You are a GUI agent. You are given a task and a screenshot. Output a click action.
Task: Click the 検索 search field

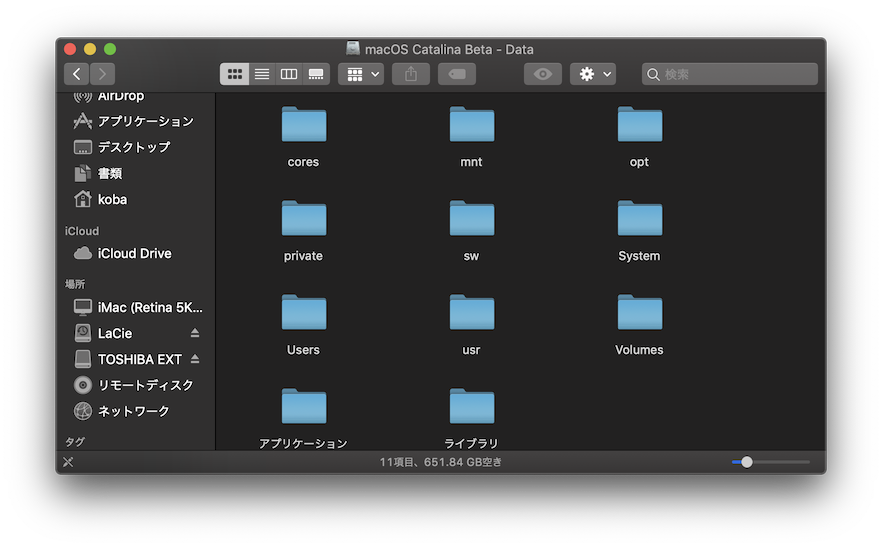click(x=730, y=74)
